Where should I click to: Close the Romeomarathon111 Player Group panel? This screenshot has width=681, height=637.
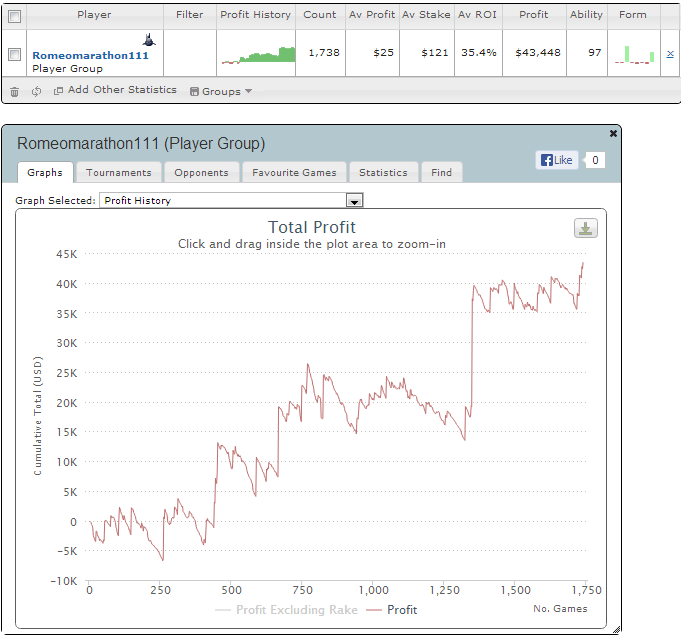[613, 133]
